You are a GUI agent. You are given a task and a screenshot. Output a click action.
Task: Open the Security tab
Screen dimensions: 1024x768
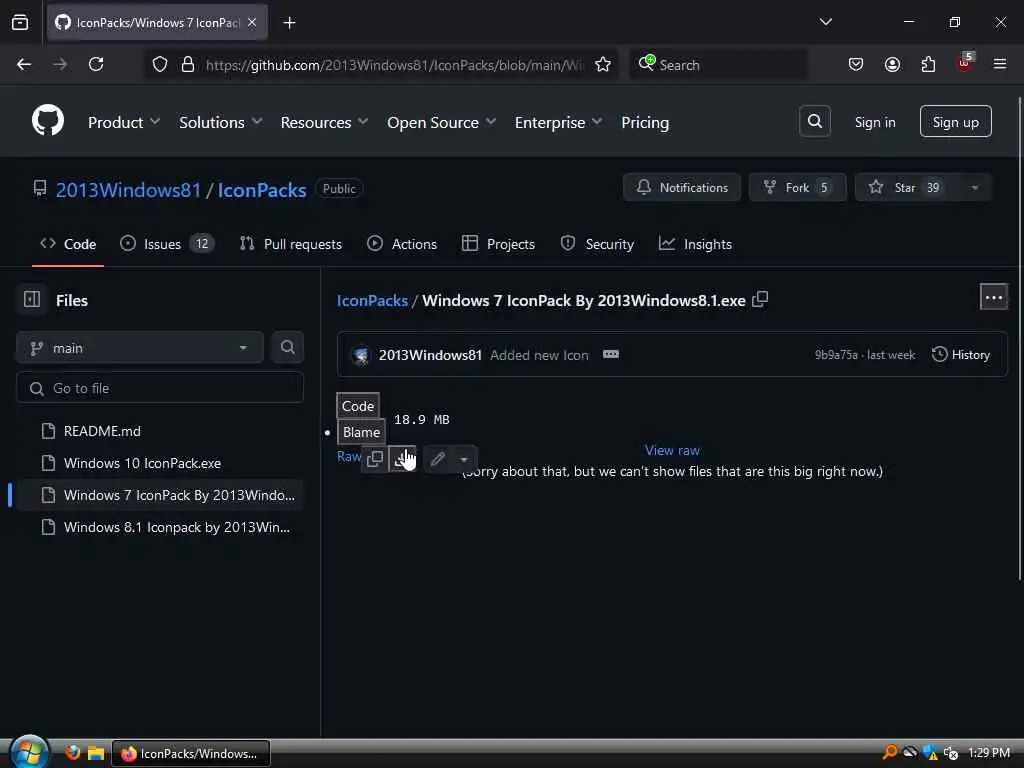[597, 244]
